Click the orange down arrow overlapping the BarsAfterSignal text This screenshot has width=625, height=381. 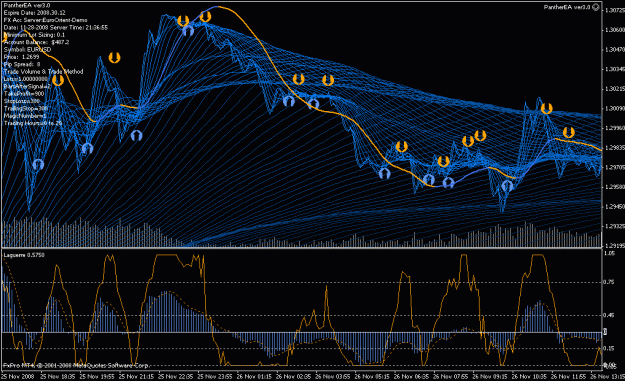tap(58, 80)
